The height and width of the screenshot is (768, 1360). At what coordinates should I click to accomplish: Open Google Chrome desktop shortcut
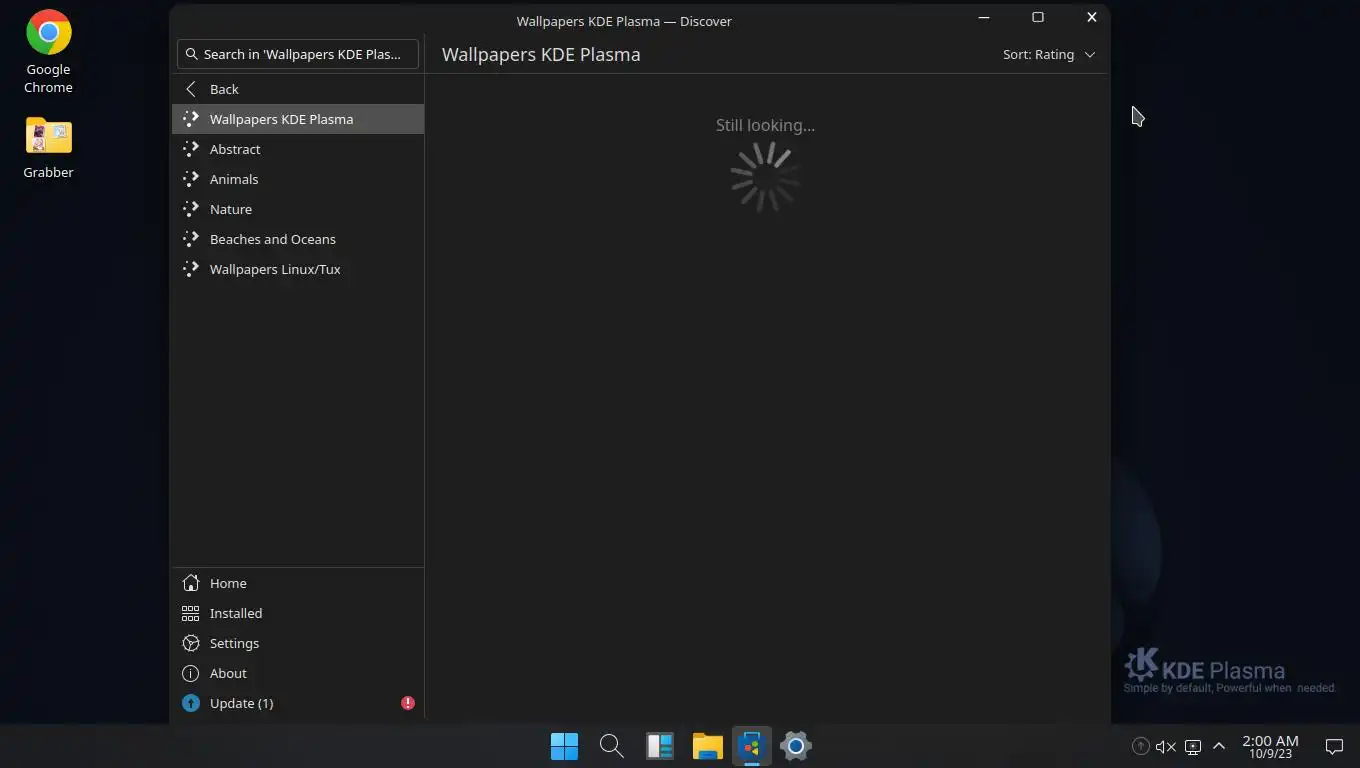pyautogui.click(x=48, y=52)
